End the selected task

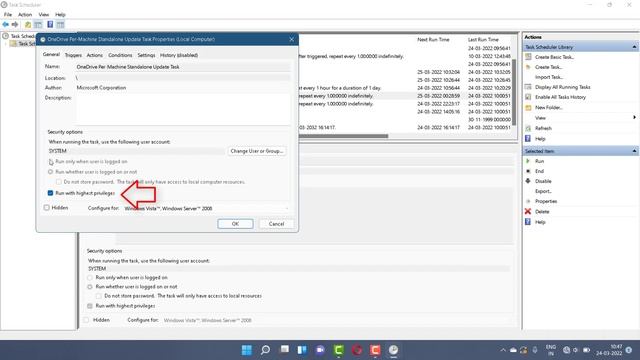(539, 171)
